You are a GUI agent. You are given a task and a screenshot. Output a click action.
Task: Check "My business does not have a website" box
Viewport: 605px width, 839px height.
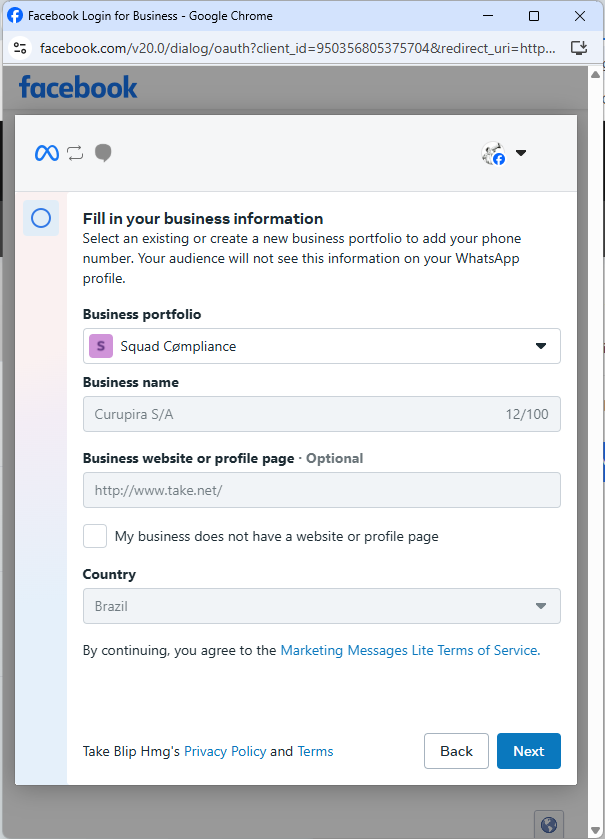click(95, 536)
